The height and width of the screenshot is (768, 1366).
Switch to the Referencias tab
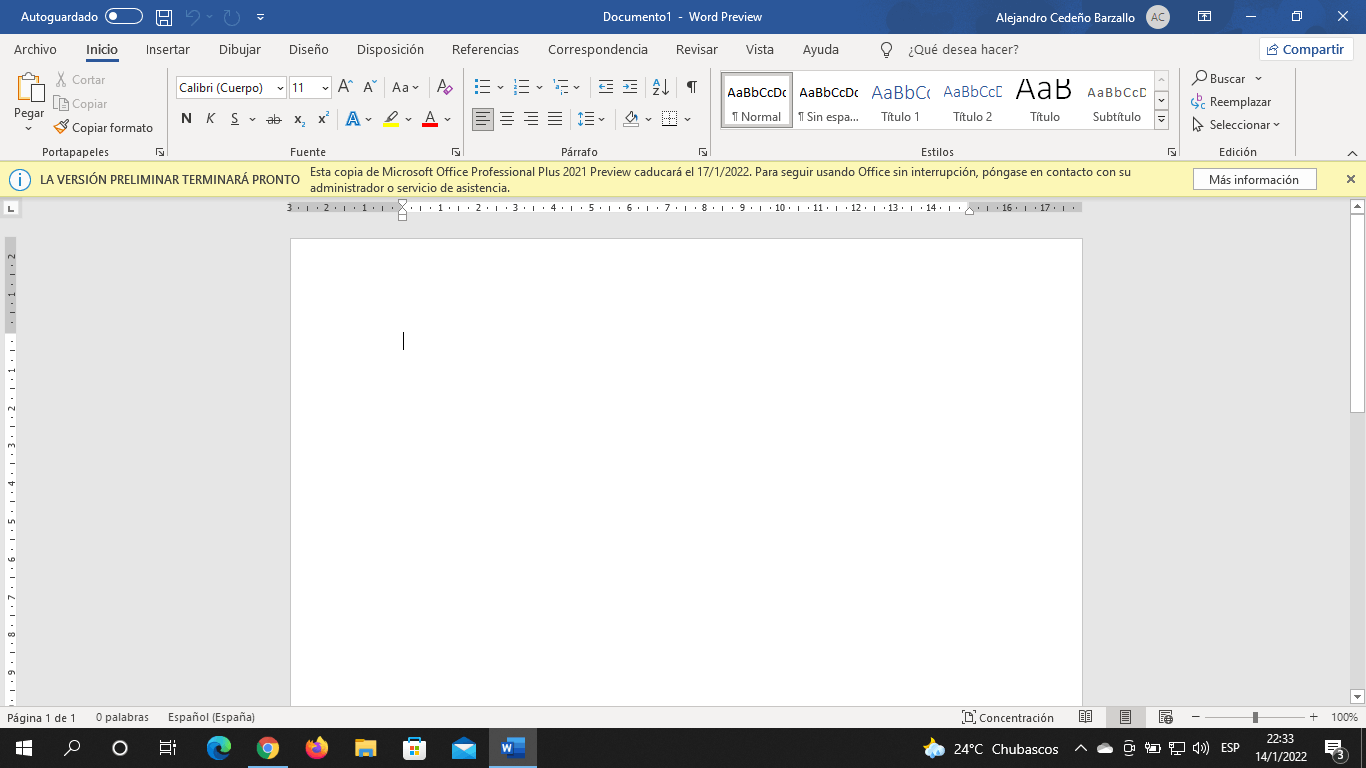click(x=485, y=49)
